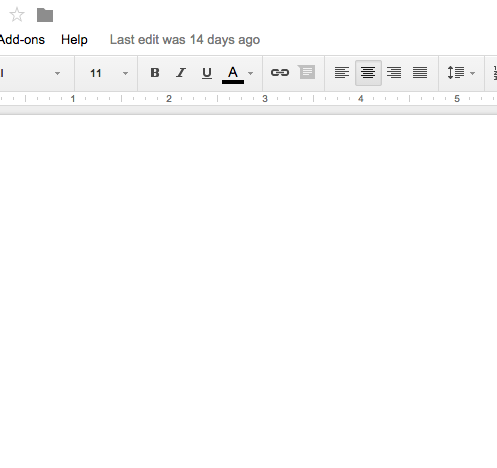Toggle italic formatting
This screenshot has height=468, width=497.
pyautogui.click(x=181, y=73)
